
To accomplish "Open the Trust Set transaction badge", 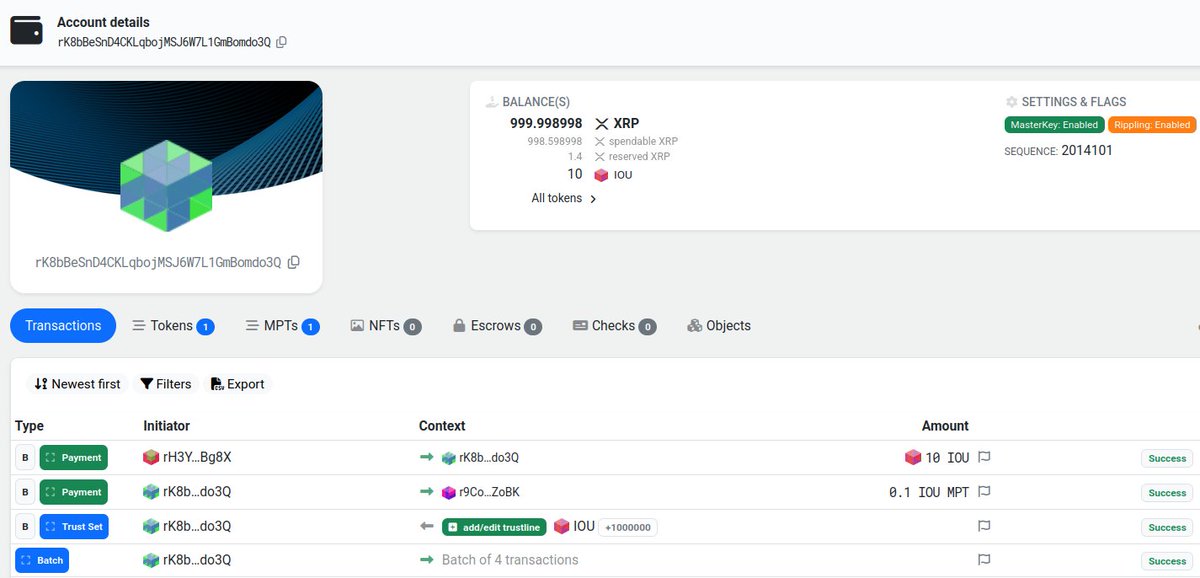I will pyautogui.click(x=76, y=526).
